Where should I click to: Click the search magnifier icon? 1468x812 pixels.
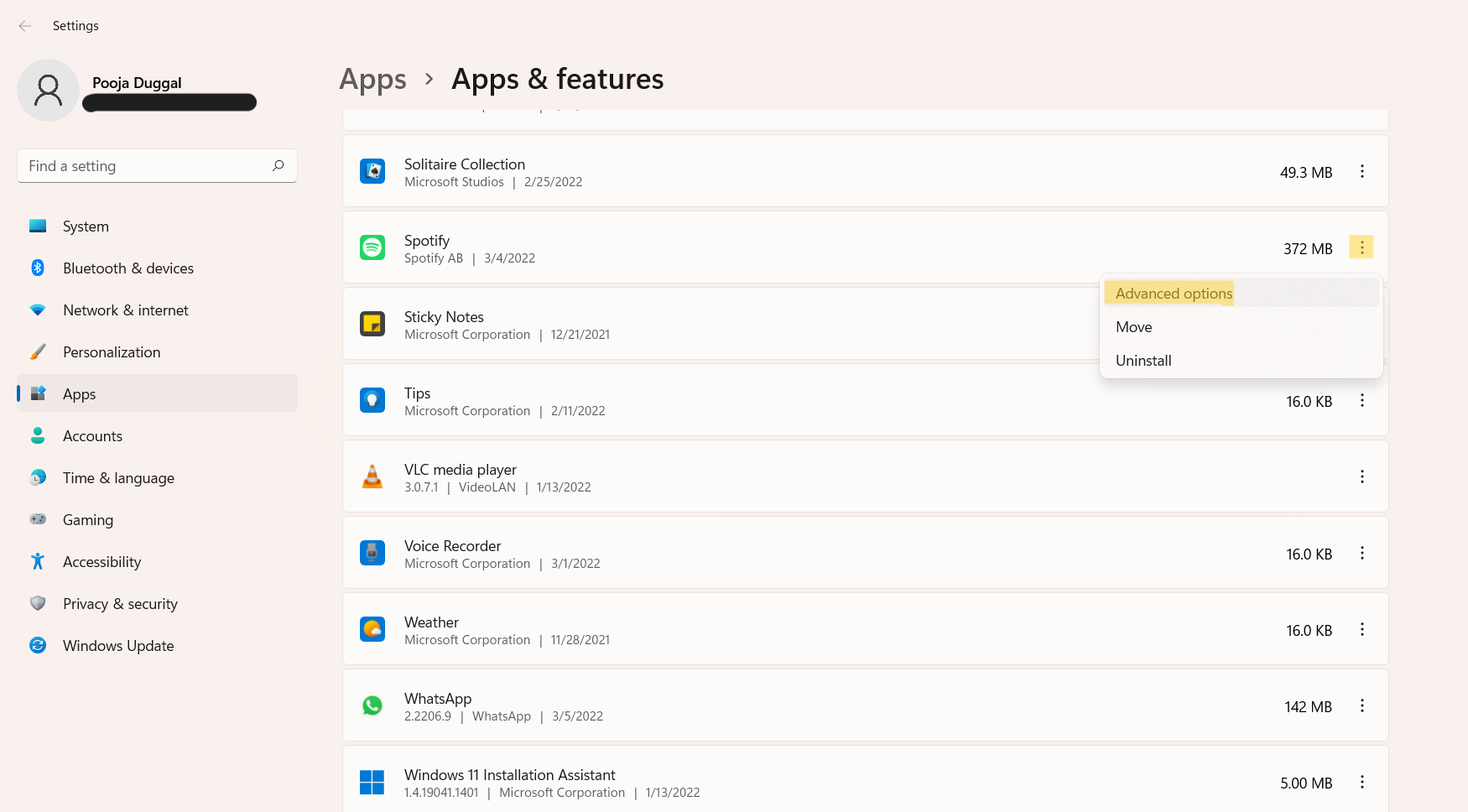pos(279,165)
